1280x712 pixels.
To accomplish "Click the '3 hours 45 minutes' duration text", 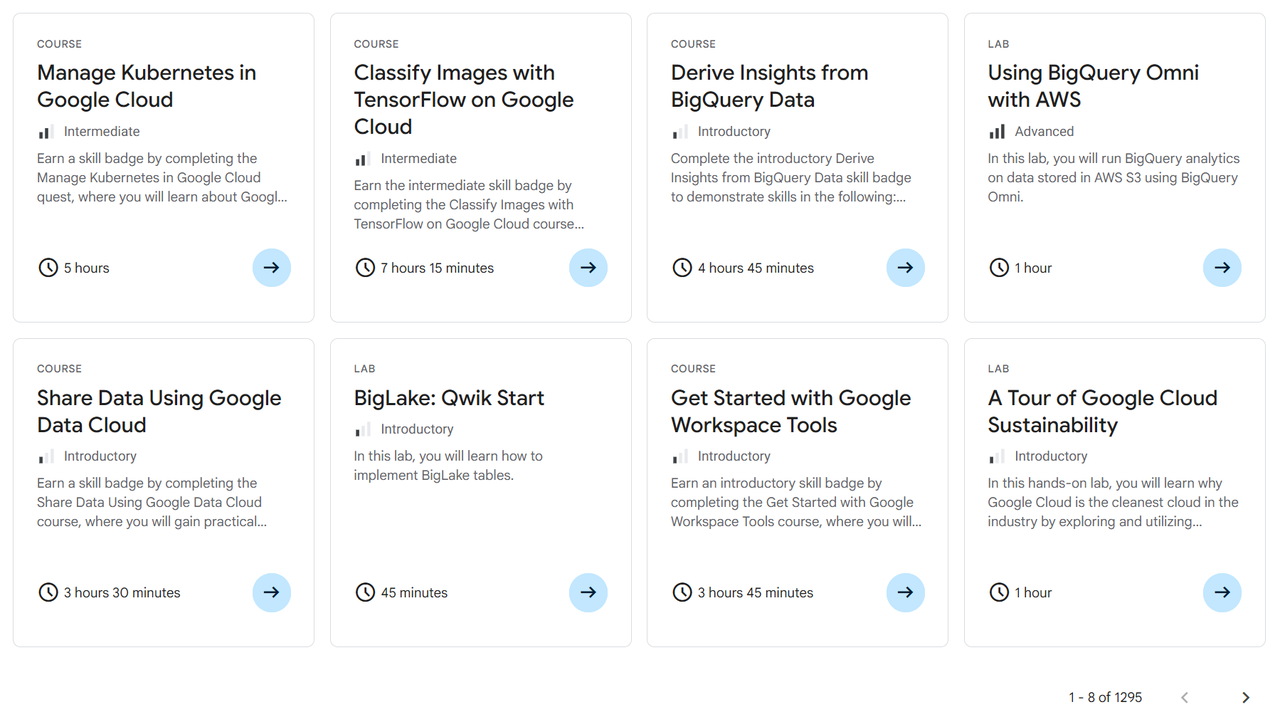I will 756,593.
